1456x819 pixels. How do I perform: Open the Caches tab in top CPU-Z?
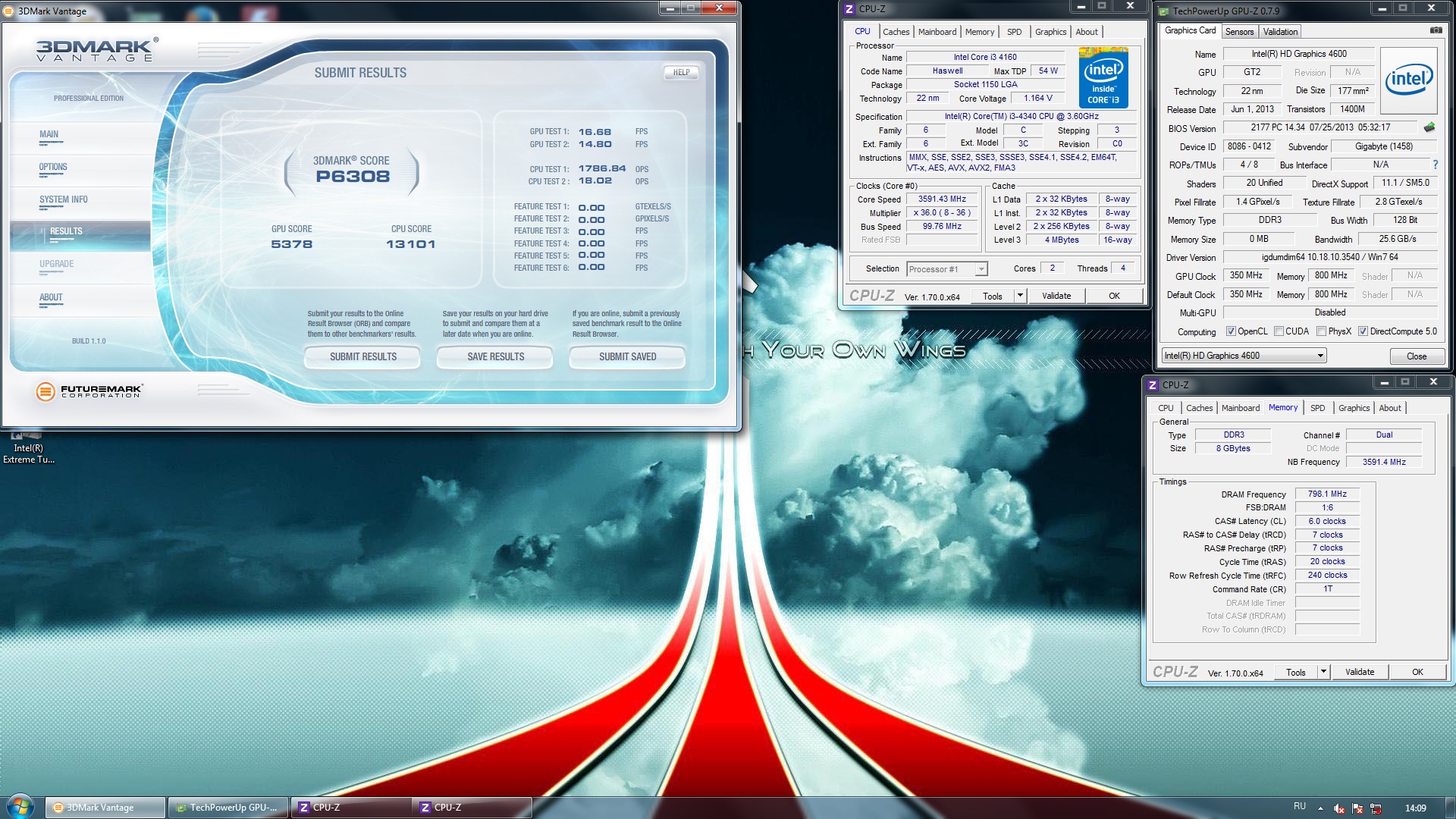[896, 32]
